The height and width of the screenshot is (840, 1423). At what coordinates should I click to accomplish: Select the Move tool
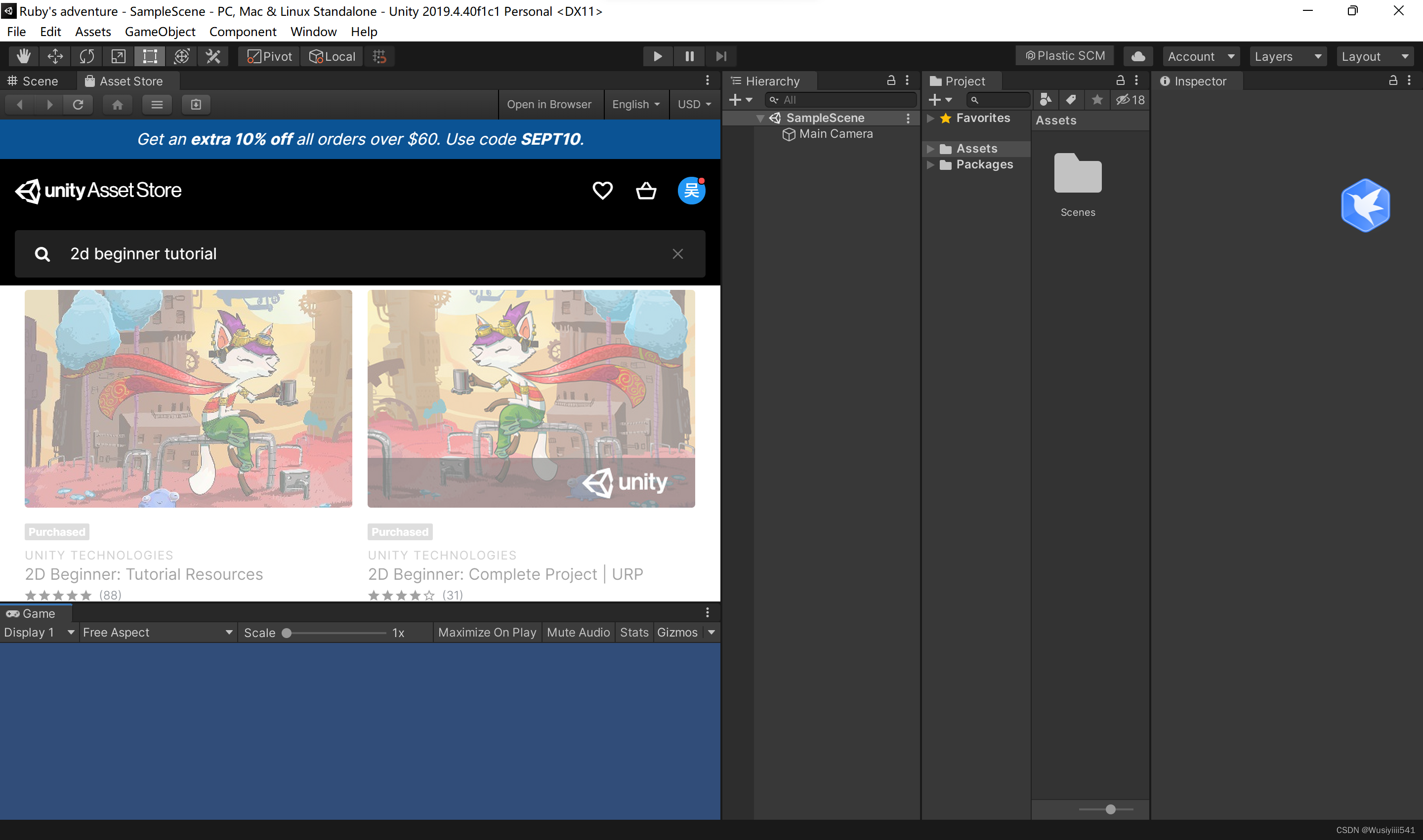pyautogui.click(x=55, y=56)
